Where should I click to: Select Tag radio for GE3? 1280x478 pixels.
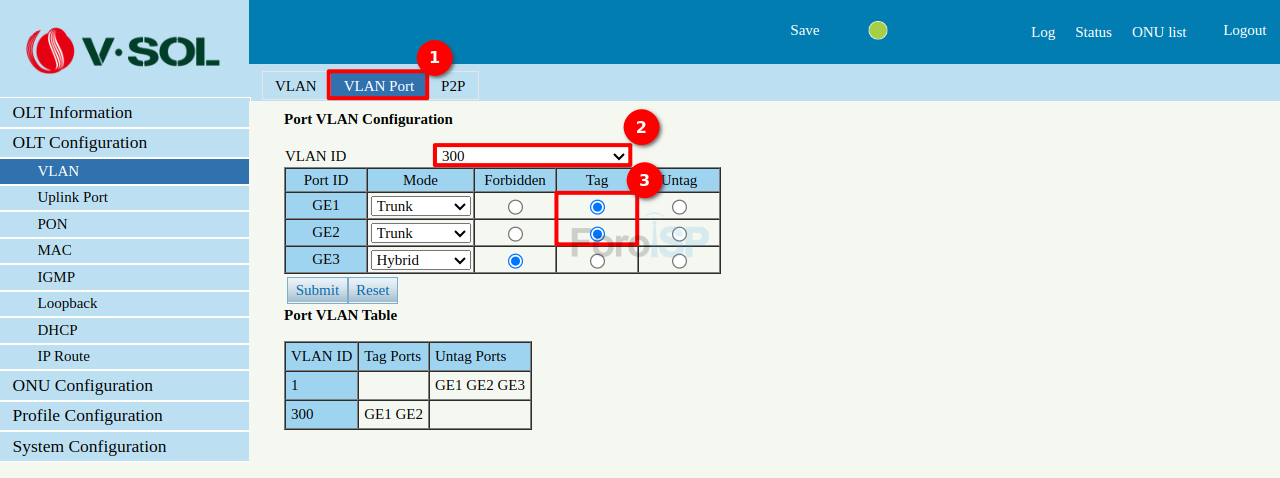pyautogui.click(x=597, y=261)
